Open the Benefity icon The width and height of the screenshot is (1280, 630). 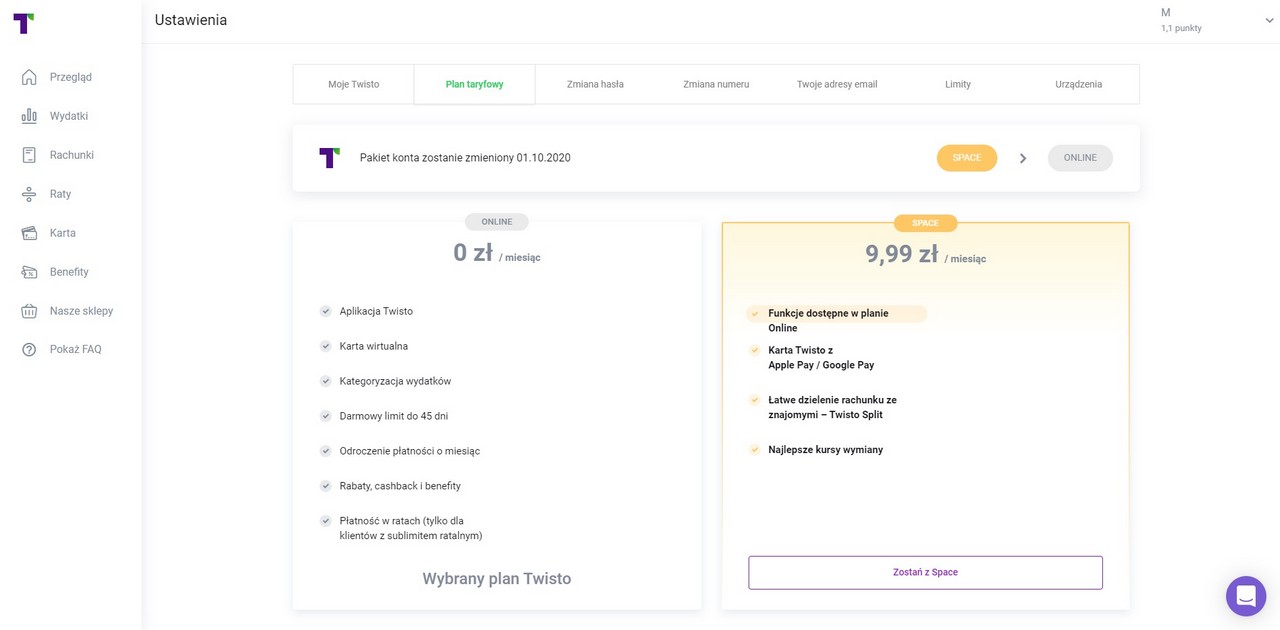(x=29, y=272)
